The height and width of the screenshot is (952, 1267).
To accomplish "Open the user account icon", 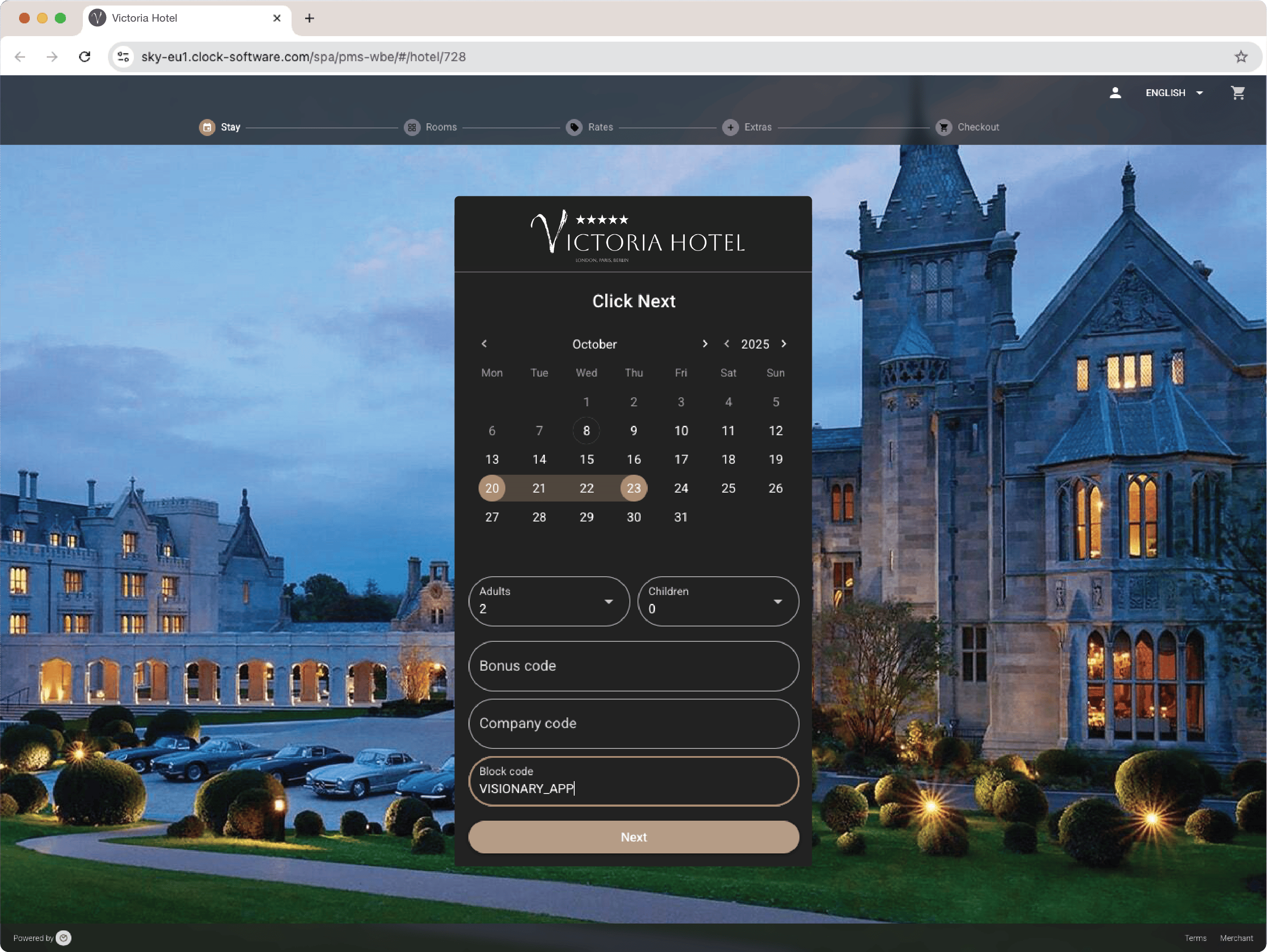I will [1115, 93].
